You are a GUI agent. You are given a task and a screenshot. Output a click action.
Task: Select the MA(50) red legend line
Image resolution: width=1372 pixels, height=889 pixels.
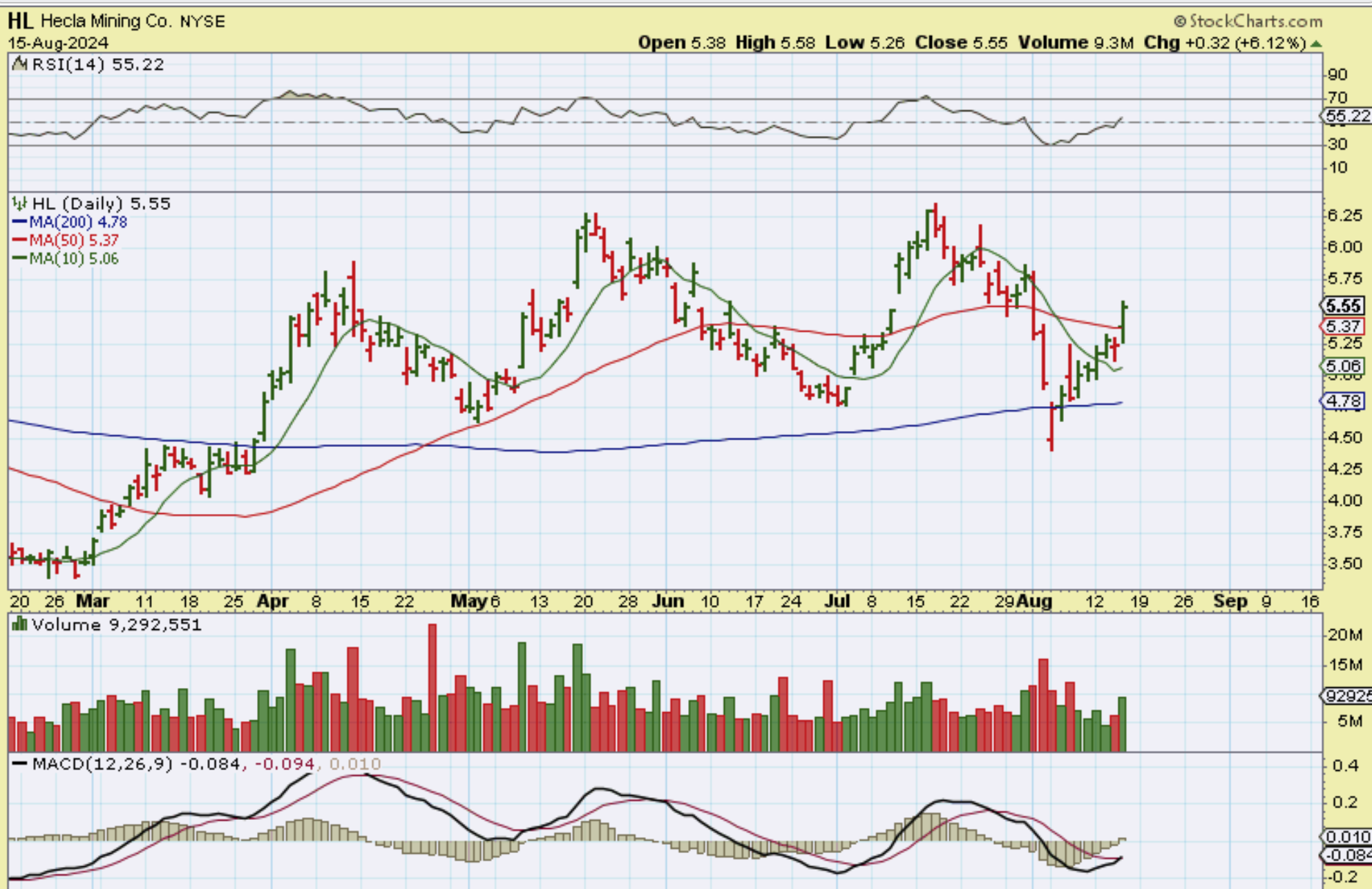click(x=19, y=240)
